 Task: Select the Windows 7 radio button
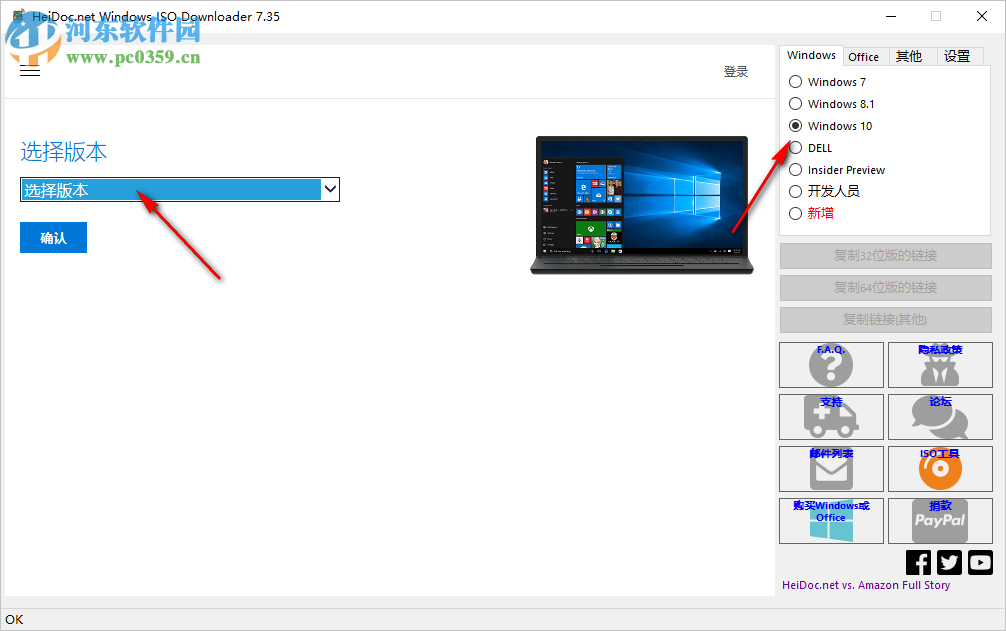[x=796, y=81]
